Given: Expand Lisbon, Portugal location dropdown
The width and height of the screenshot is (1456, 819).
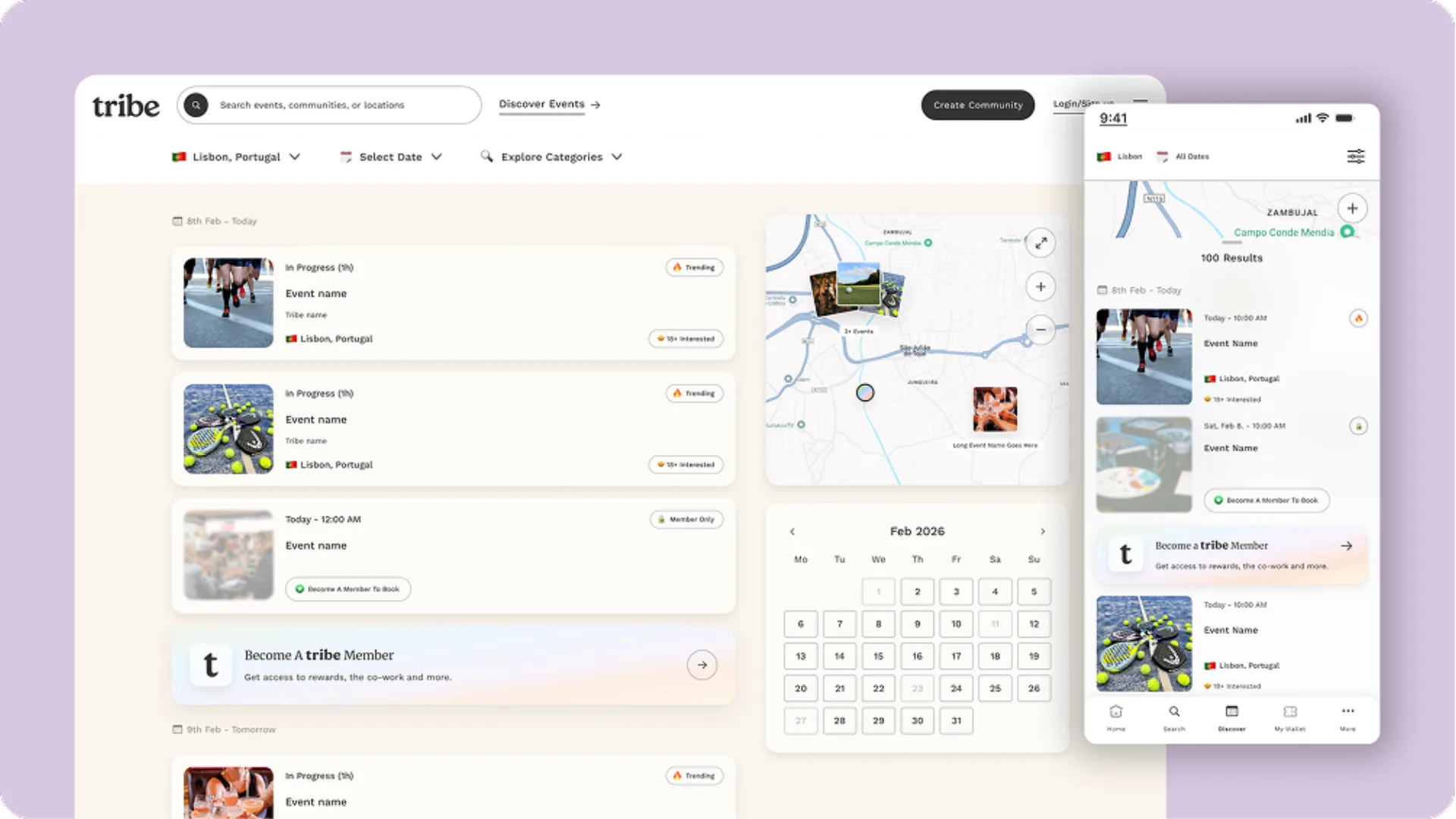Looking at the screenshot, I should tap(237, 157).
